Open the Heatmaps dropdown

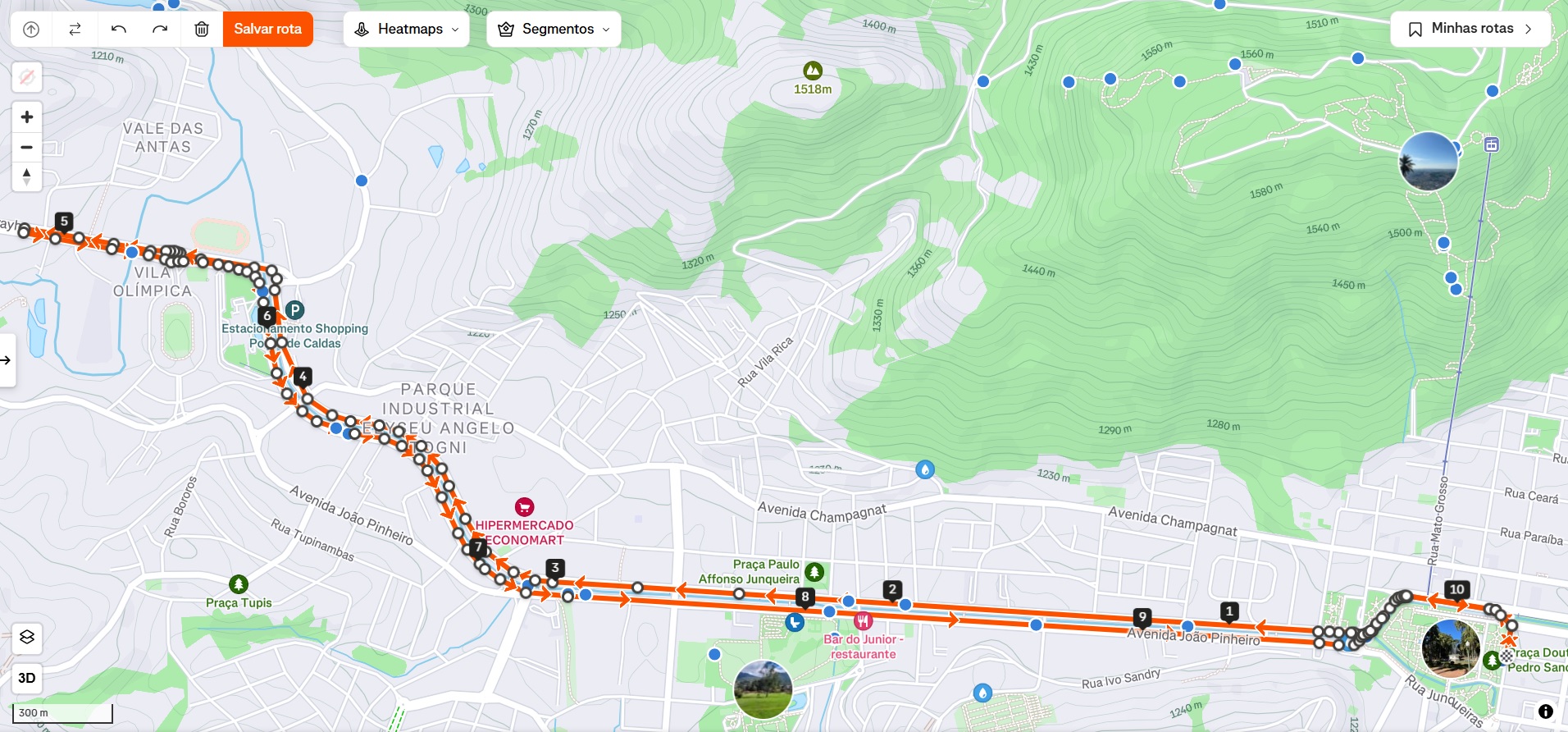[407, 29]
